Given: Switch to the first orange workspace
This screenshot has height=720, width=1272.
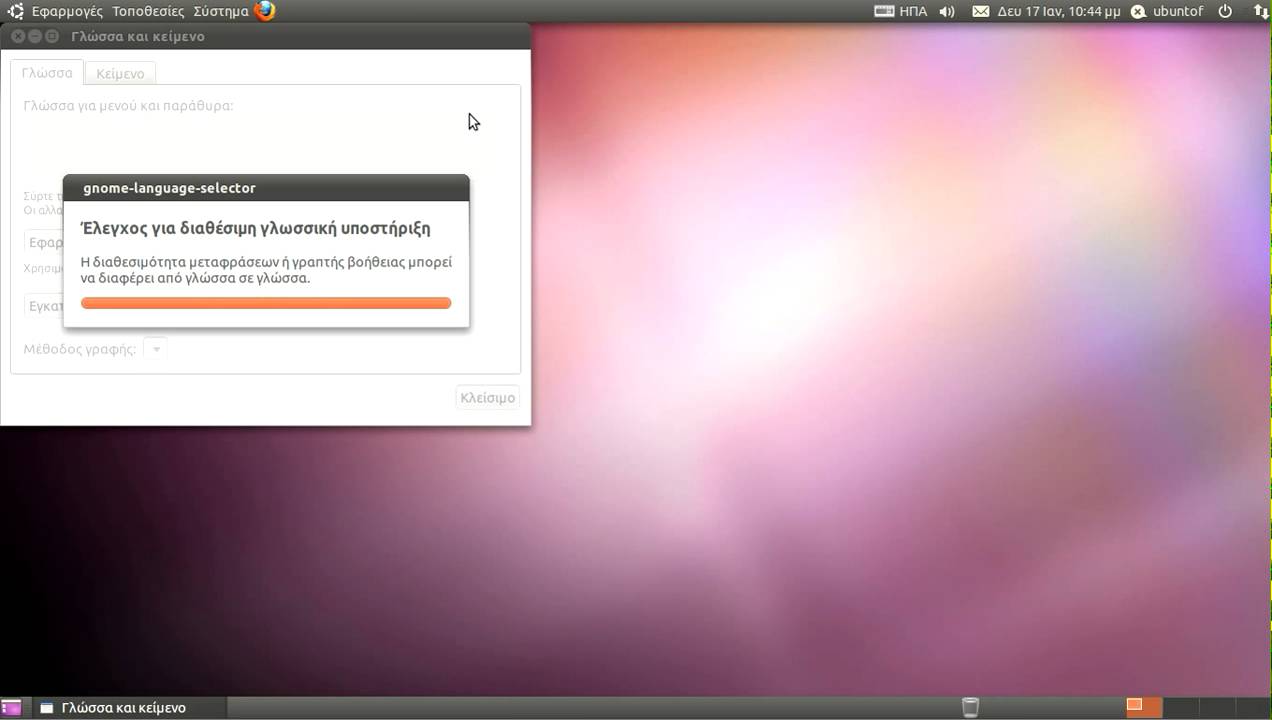Looking at the screenshot, I should [1144, 708].
